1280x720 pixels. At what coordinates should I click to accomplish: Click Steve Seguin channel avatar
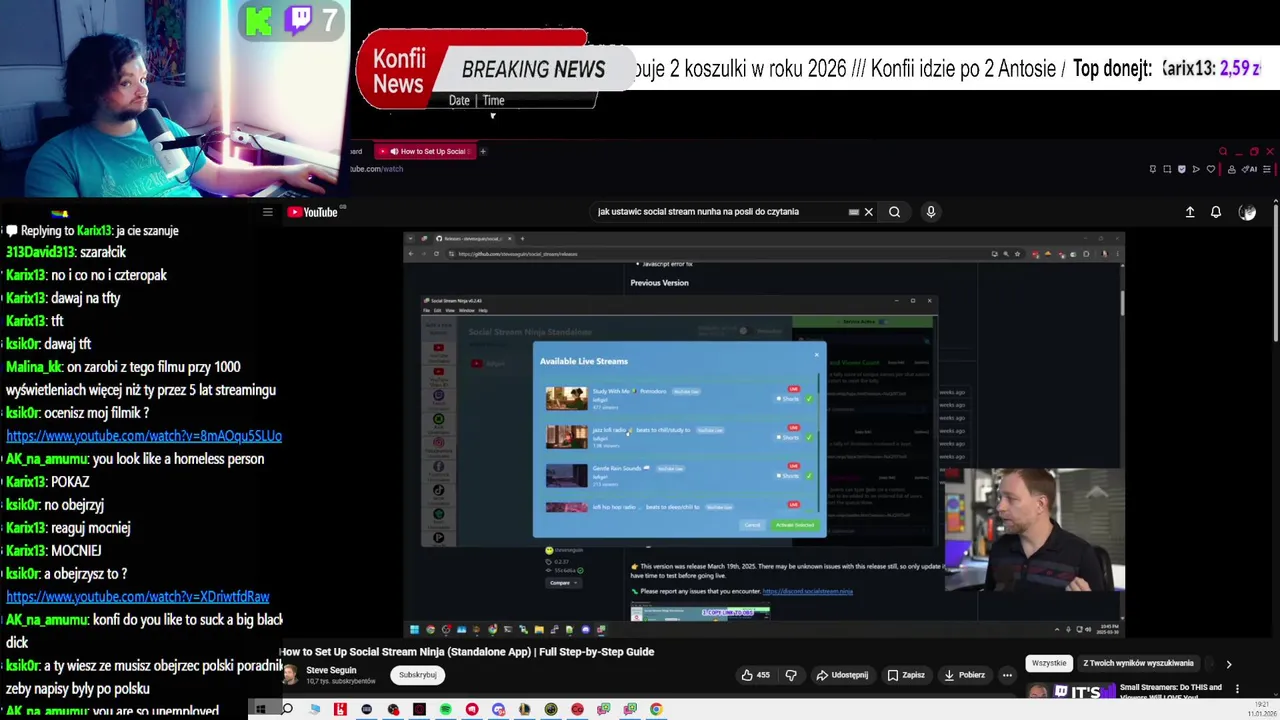(x=290, y=675)
